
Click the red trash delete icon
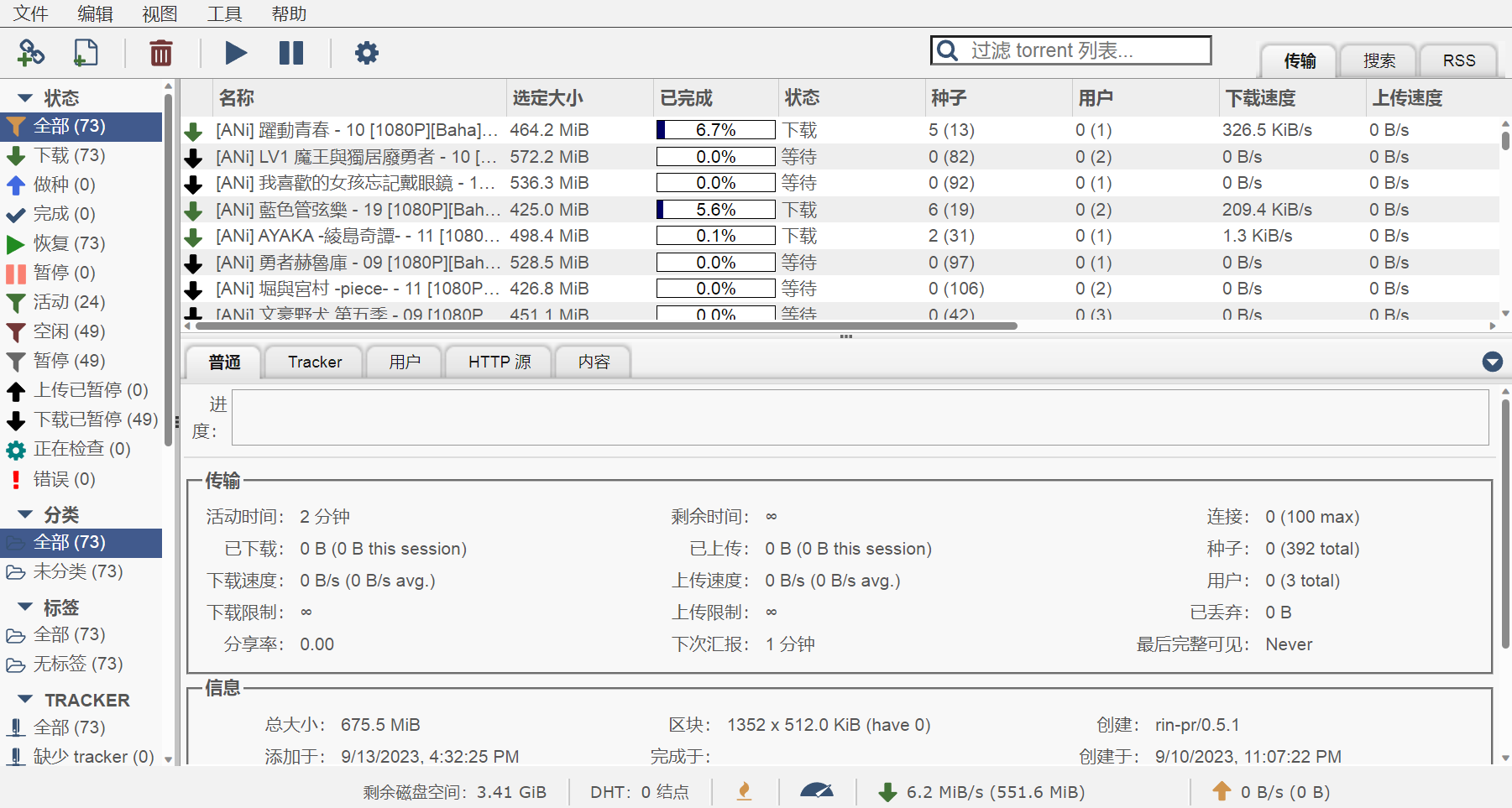[160, 53]
